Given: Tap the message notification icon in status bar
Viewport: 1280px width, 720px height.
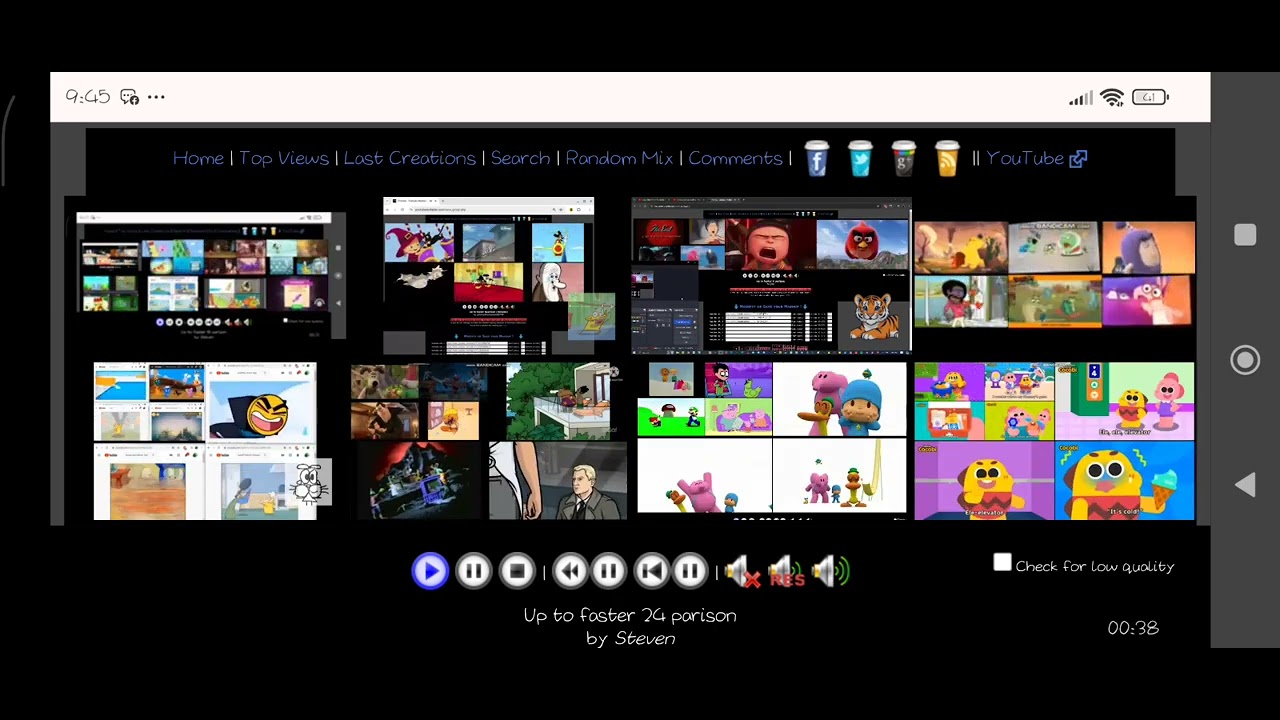Looking at the screenshot, I should (x=129, y=97).
